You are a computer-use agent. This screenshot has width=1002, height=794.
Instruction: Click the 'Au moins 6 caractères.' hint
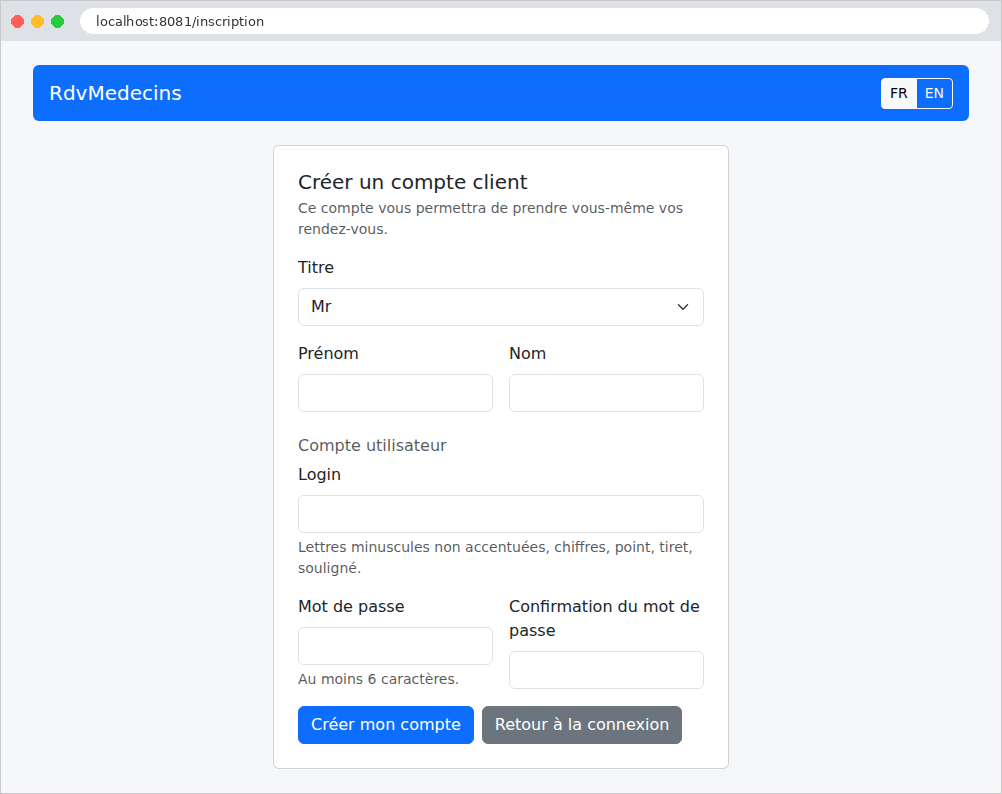click(x=378, y=679)
